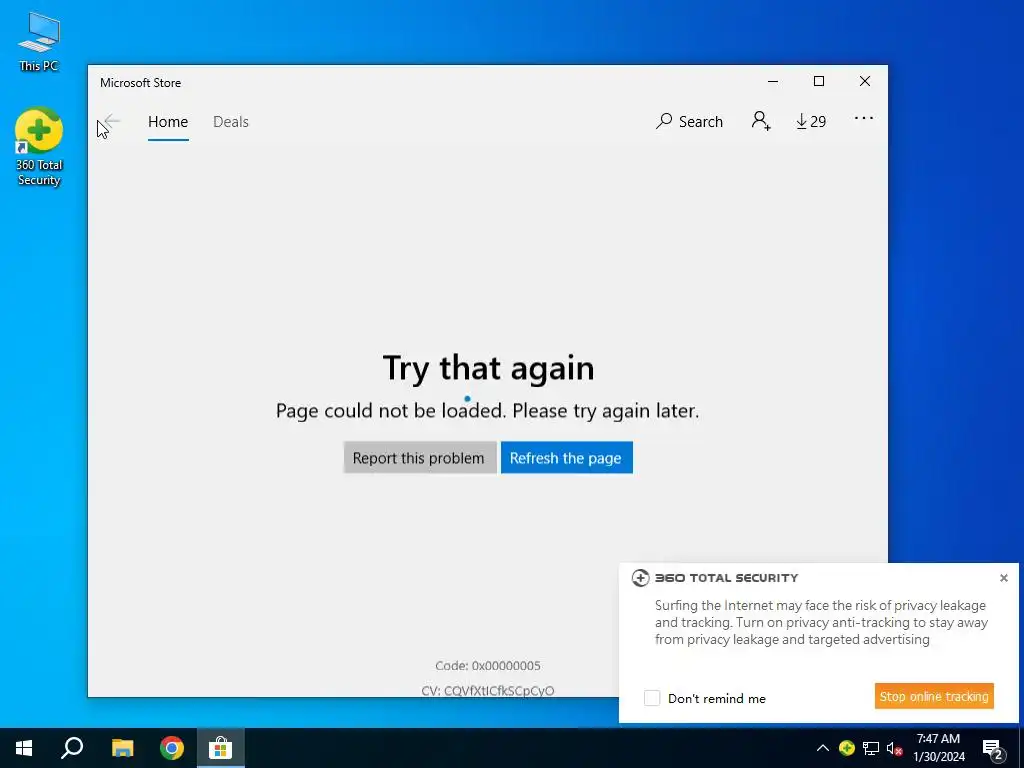Click Stop online tracking button

pos(934,696)
